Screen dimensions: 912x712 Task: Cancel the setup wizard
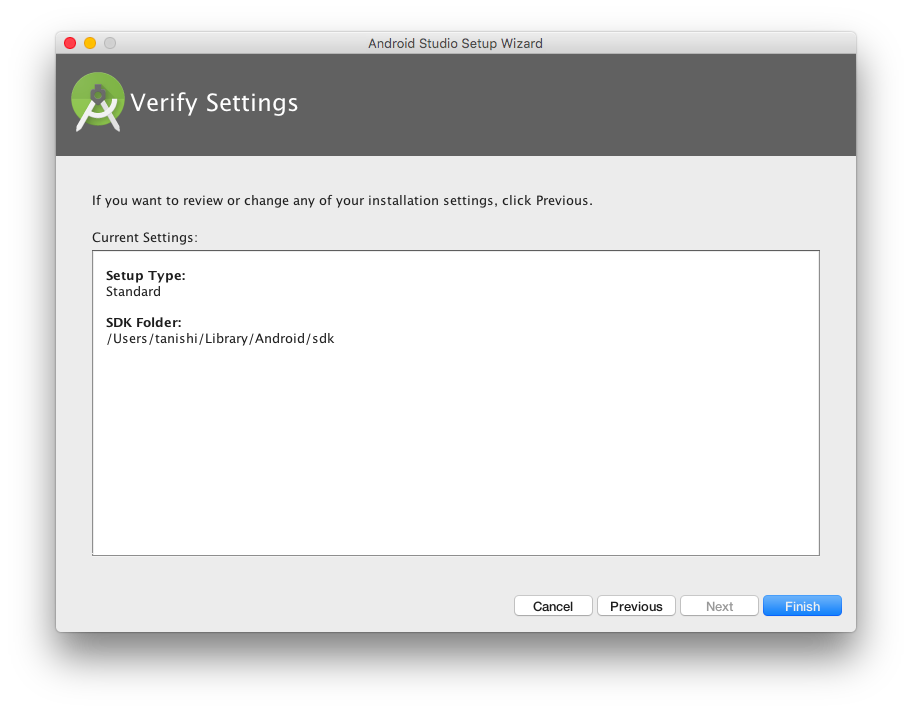[553, 606]
